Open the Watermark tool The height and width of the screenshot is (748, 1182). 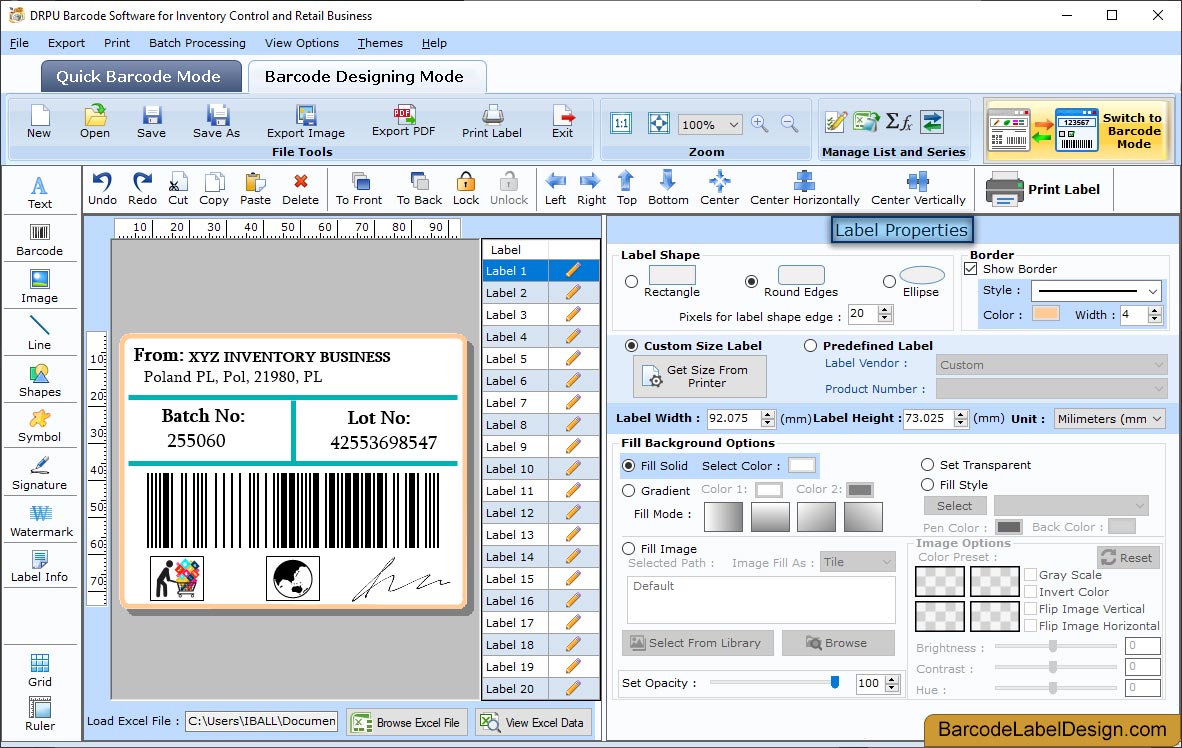[x=41, y=521]
